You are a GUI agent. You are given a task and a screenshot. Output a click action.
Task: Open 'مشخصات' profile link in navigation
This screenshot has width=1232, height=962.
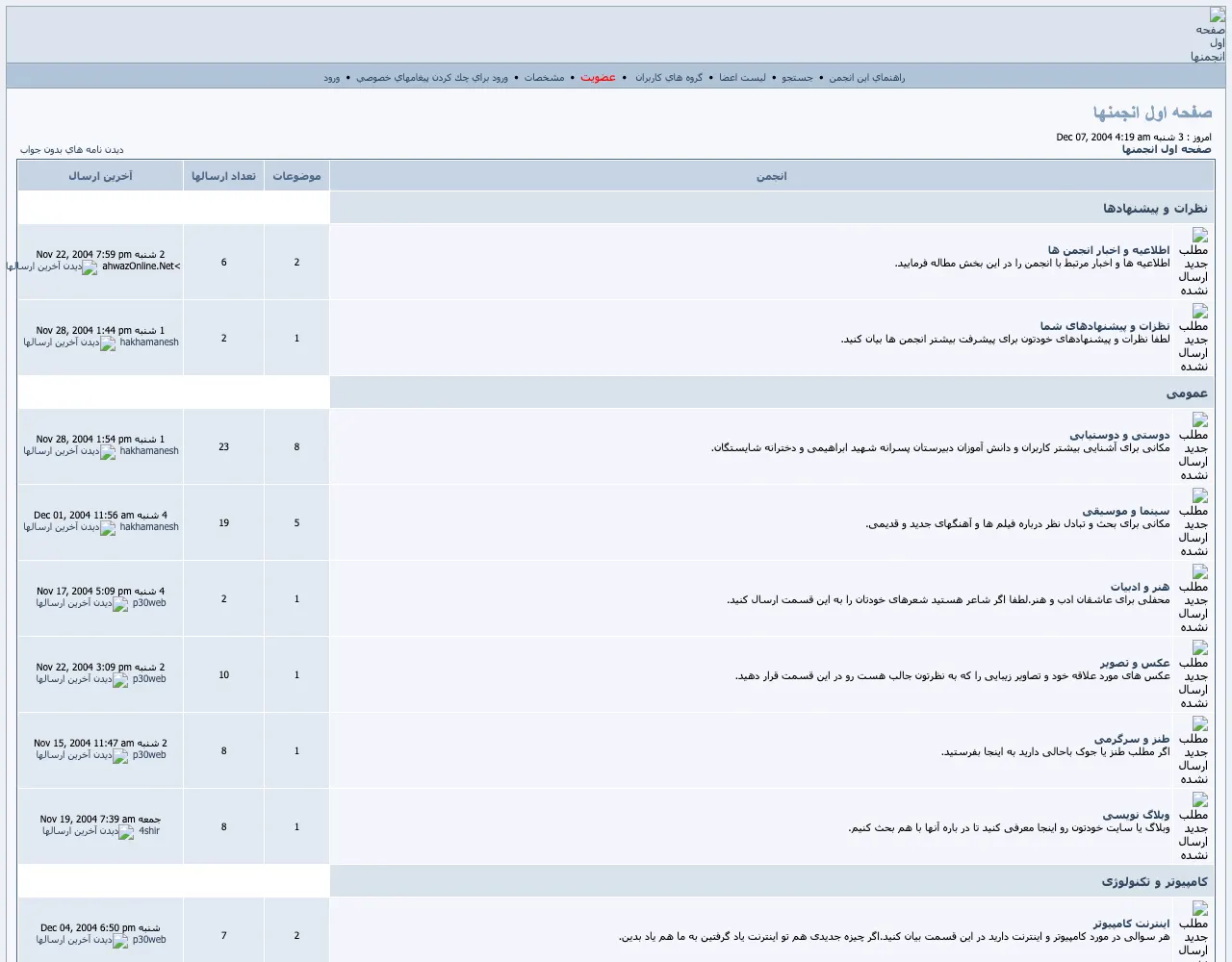pyautogui.click(x=544, y=78)
